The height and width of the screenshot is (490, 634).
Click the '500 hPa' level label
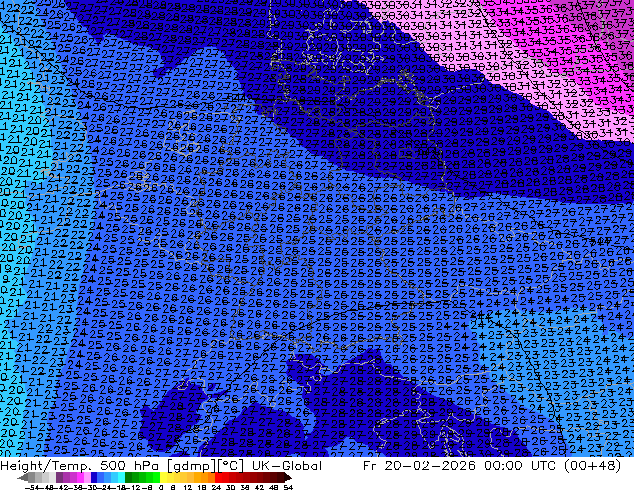tap(130, 466)
